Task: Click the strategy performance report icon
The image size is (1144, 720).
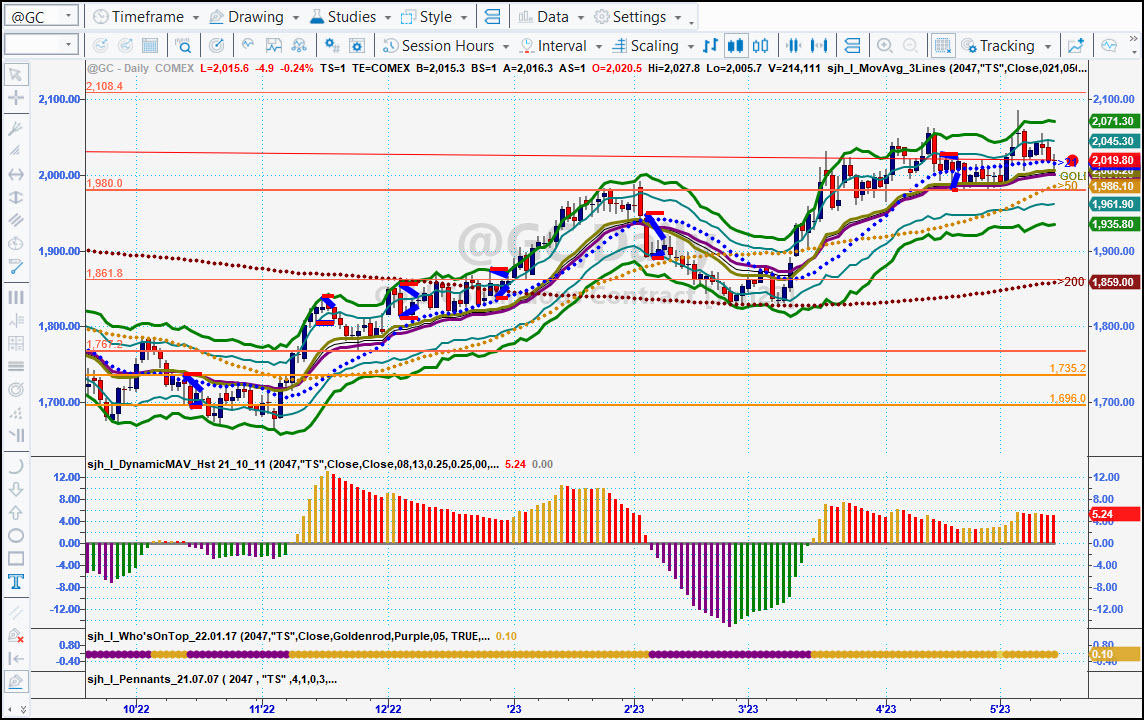Action: tap(274, 46)
